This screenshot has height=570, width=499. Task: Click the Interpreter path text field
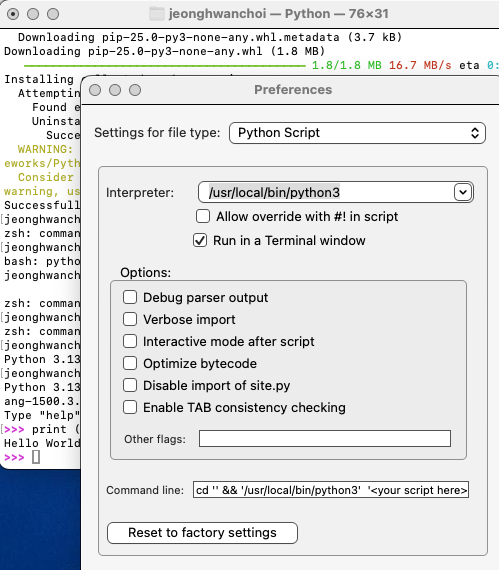(x=326, y=192)
